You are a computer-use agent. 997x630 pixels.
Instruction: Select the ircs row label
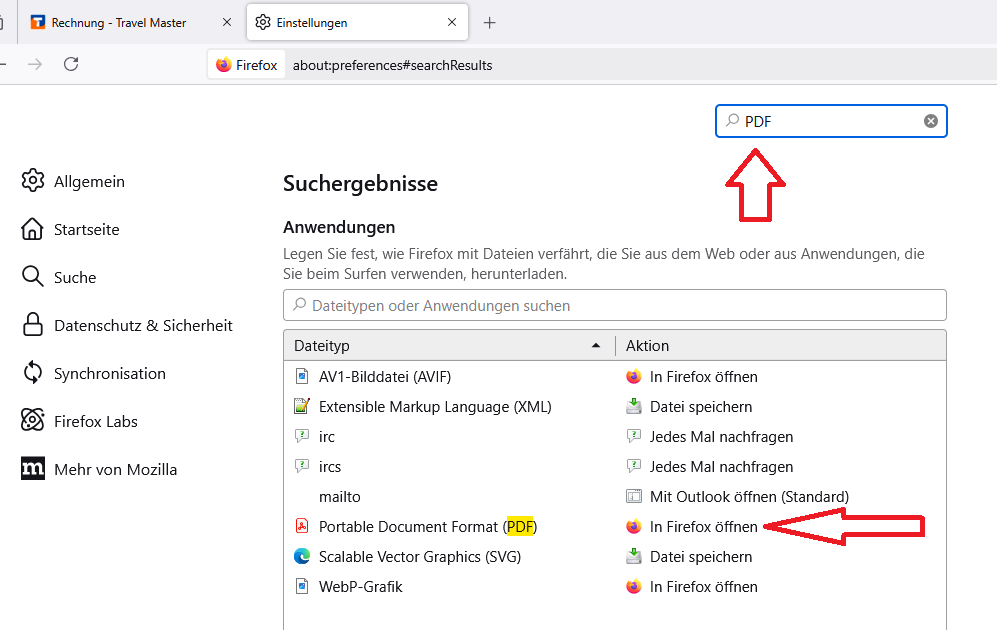329,466
